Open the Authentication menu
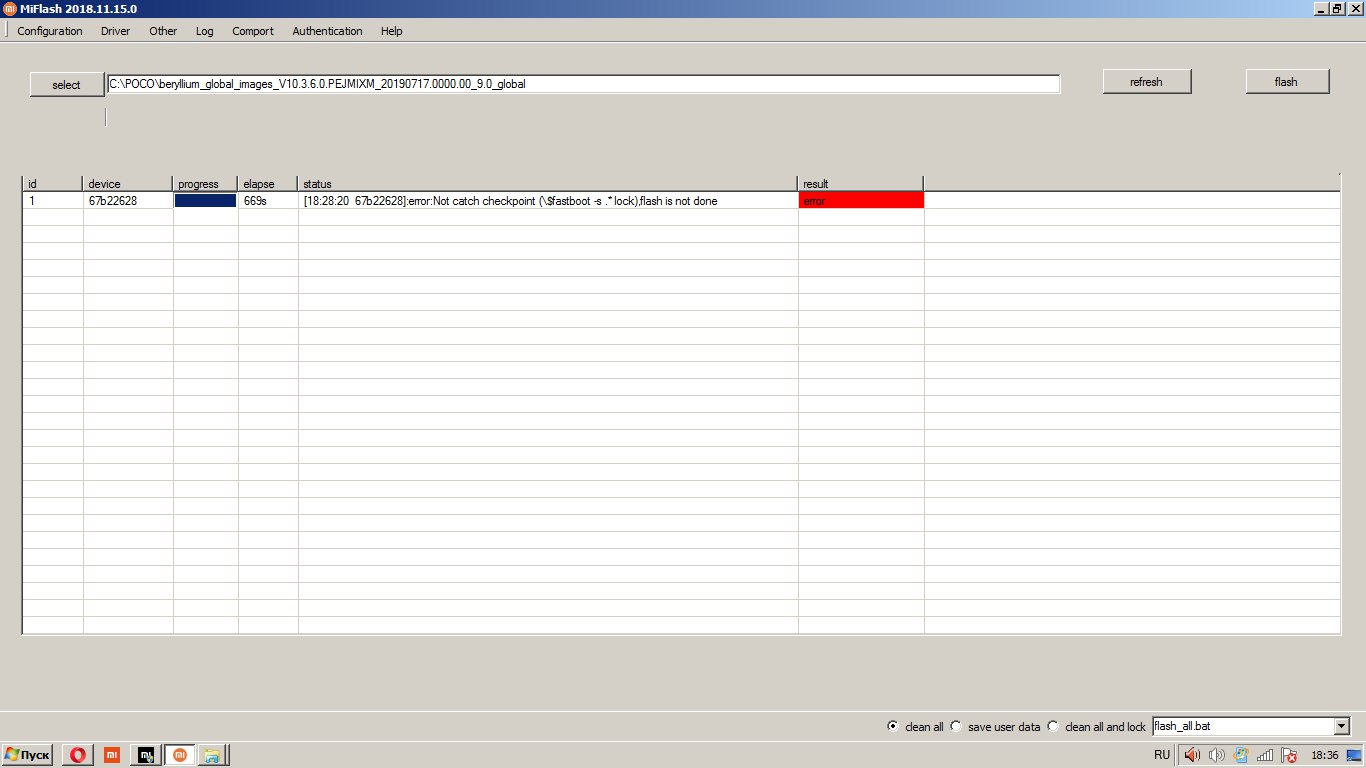The image size is (1366, 768). pos(327,31)
